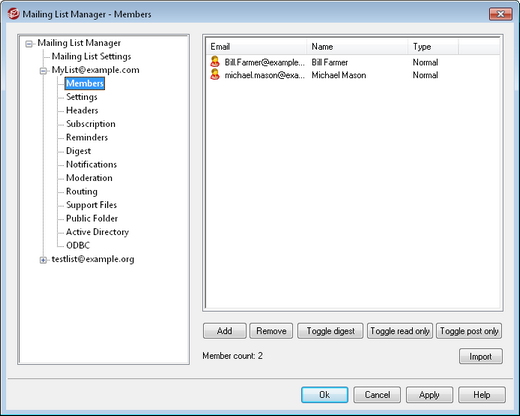This screenshot has height=416, width=520.
Task: Add a new list member
Action: click(x=225, y=331)
